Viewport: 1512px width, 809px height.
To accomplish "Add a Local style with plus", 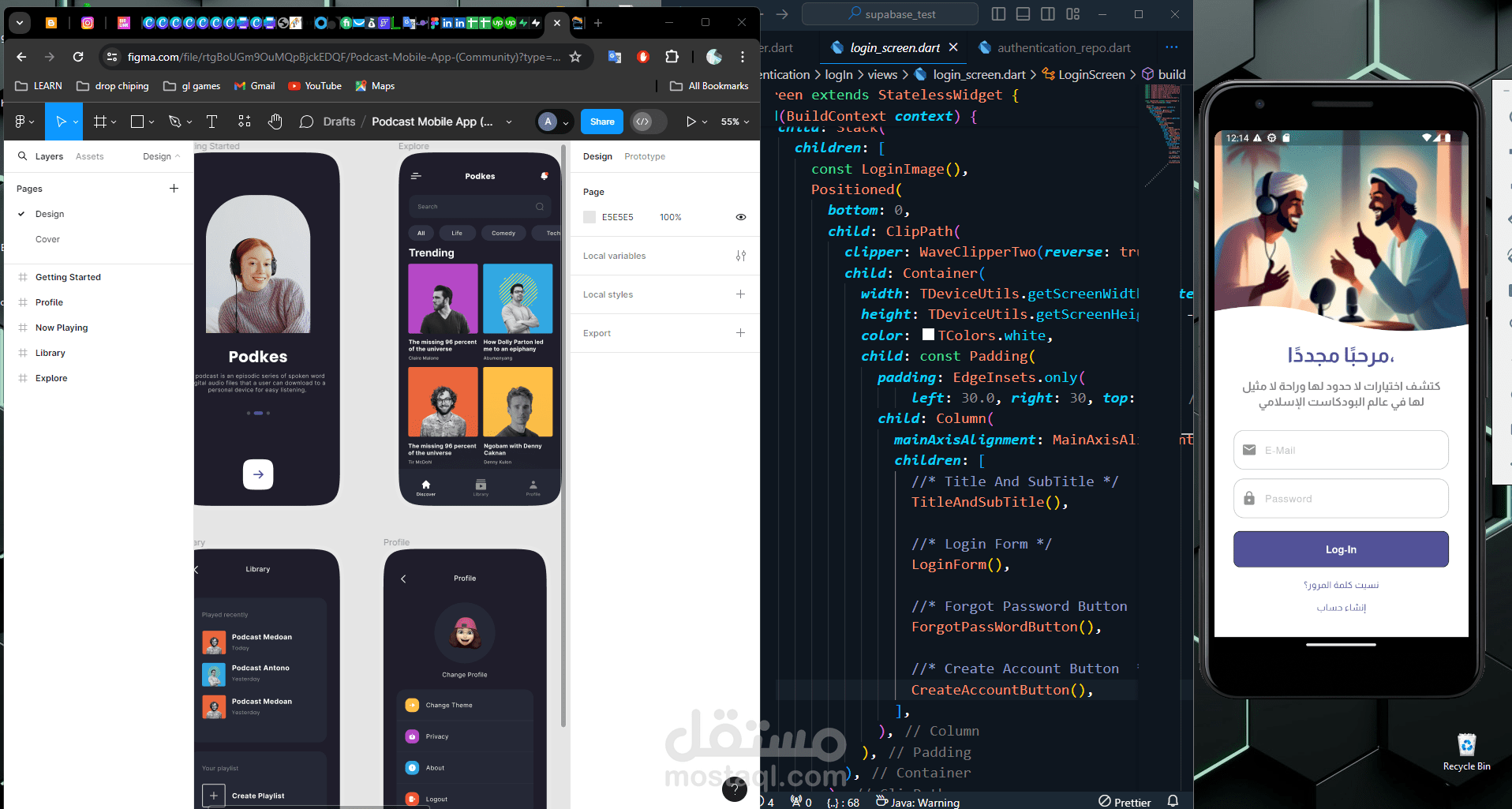I will (740, 294).
